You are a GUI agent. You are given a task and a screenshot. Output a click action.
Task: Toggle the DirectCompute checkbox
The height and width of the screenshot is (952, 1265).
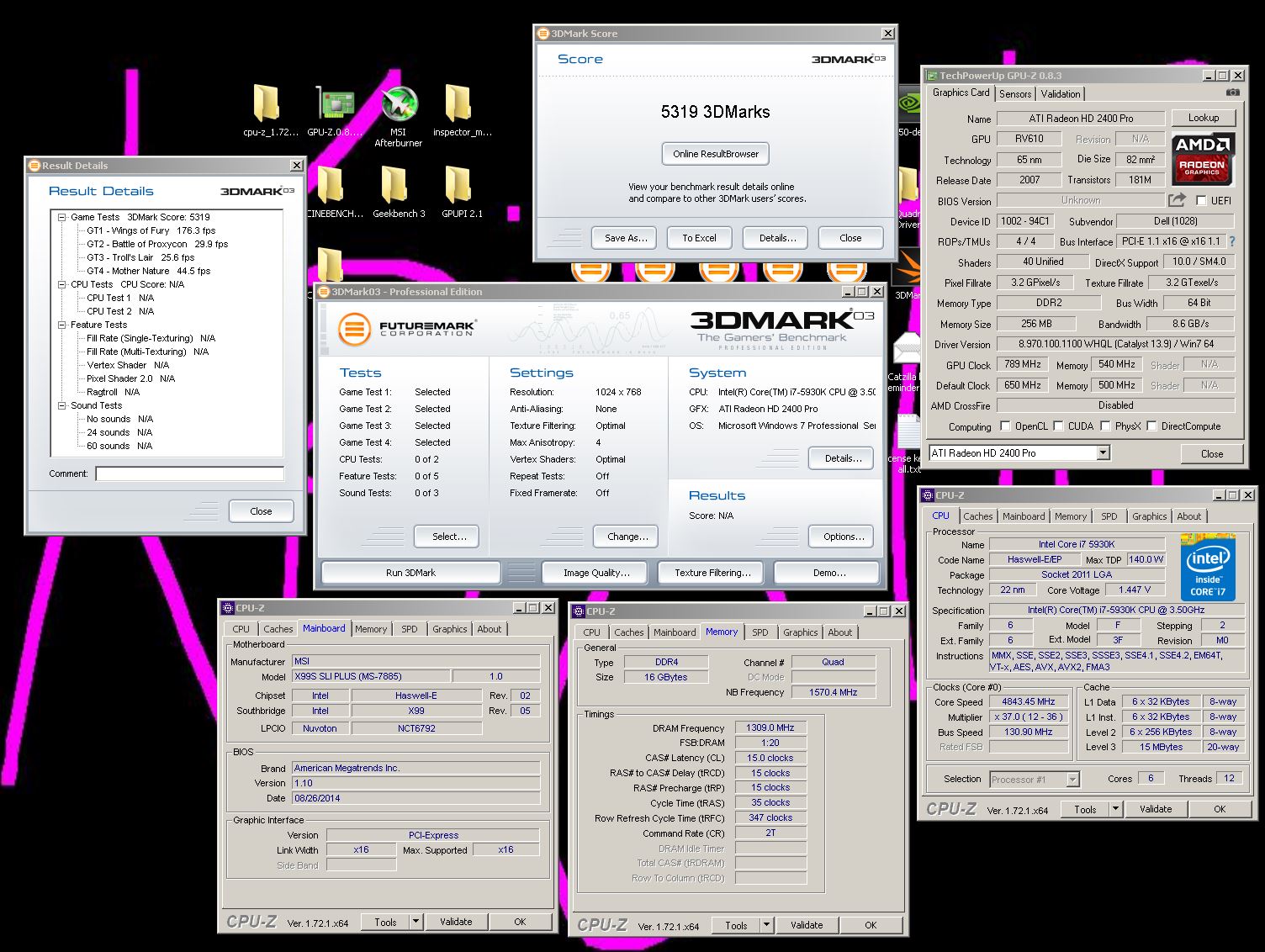tap(1151, 426)
